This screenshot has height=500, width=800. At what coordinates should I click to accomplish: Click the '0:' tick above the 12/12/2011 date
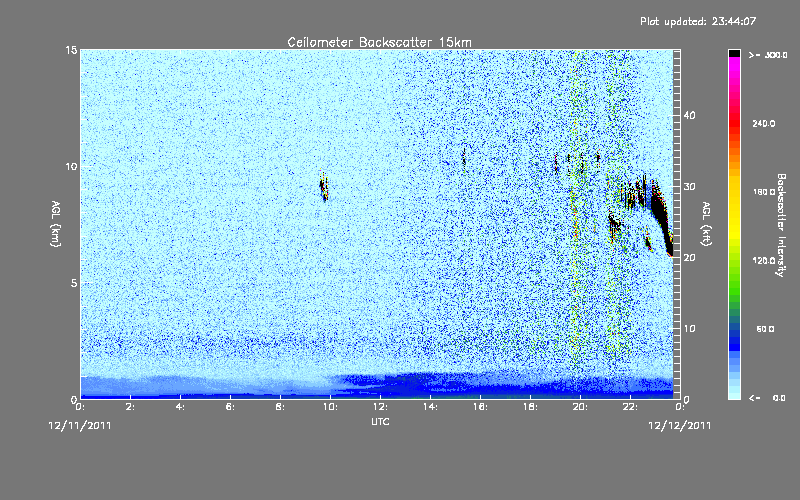680,407
